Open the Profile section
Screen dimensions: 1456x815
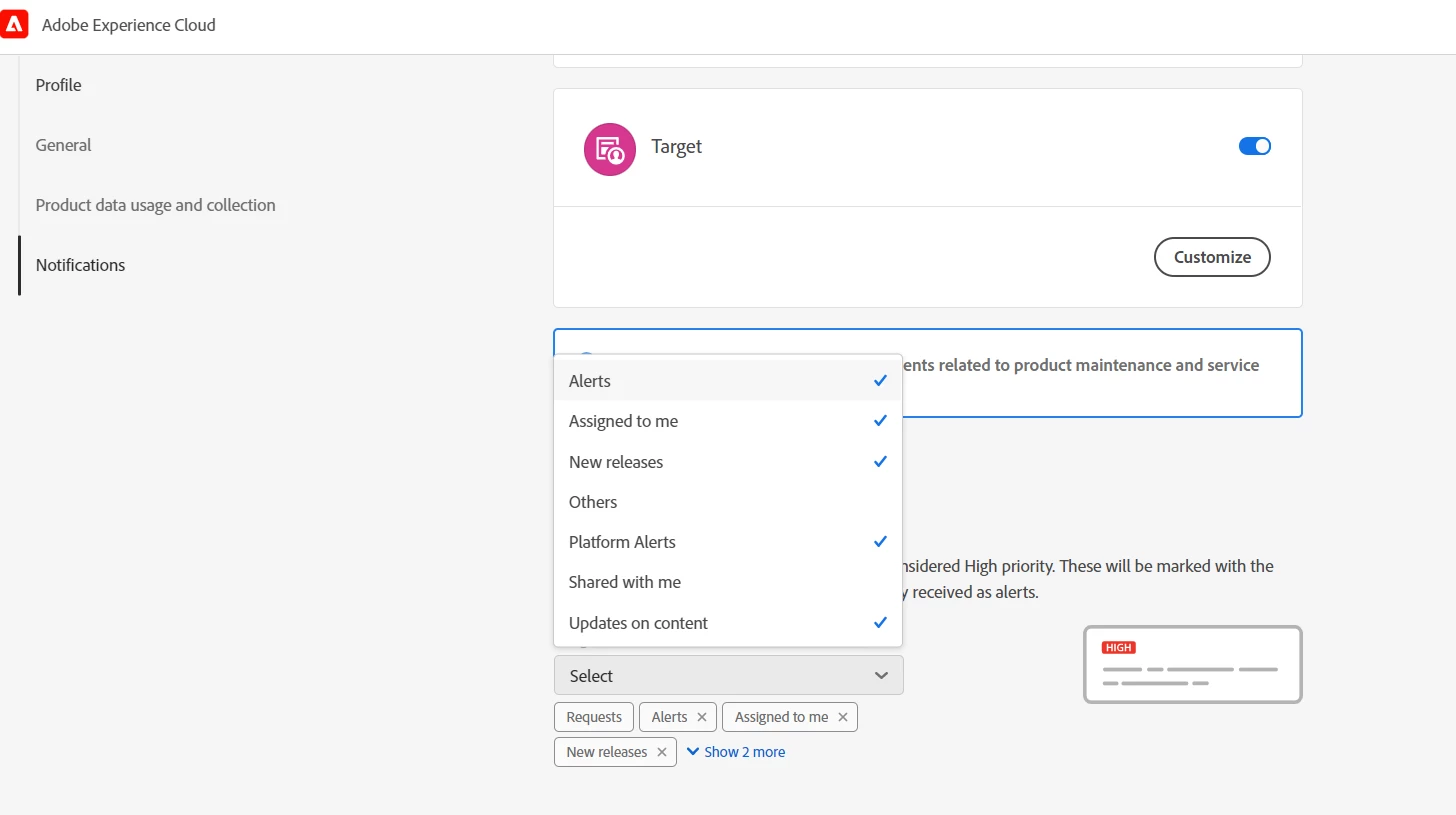[x=59, y=85]
